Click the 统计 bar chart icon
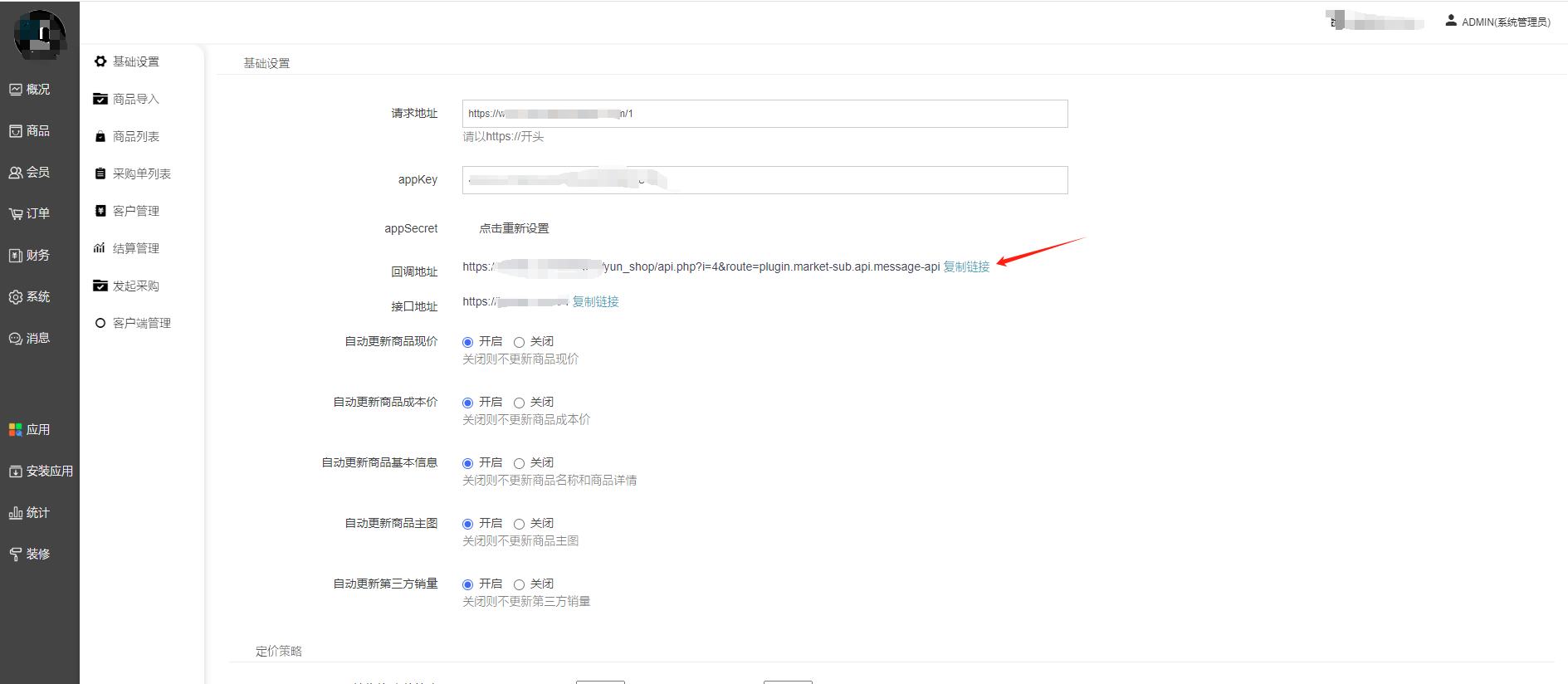This screenshot has width=1568, height=684. (x=16, y=513)
